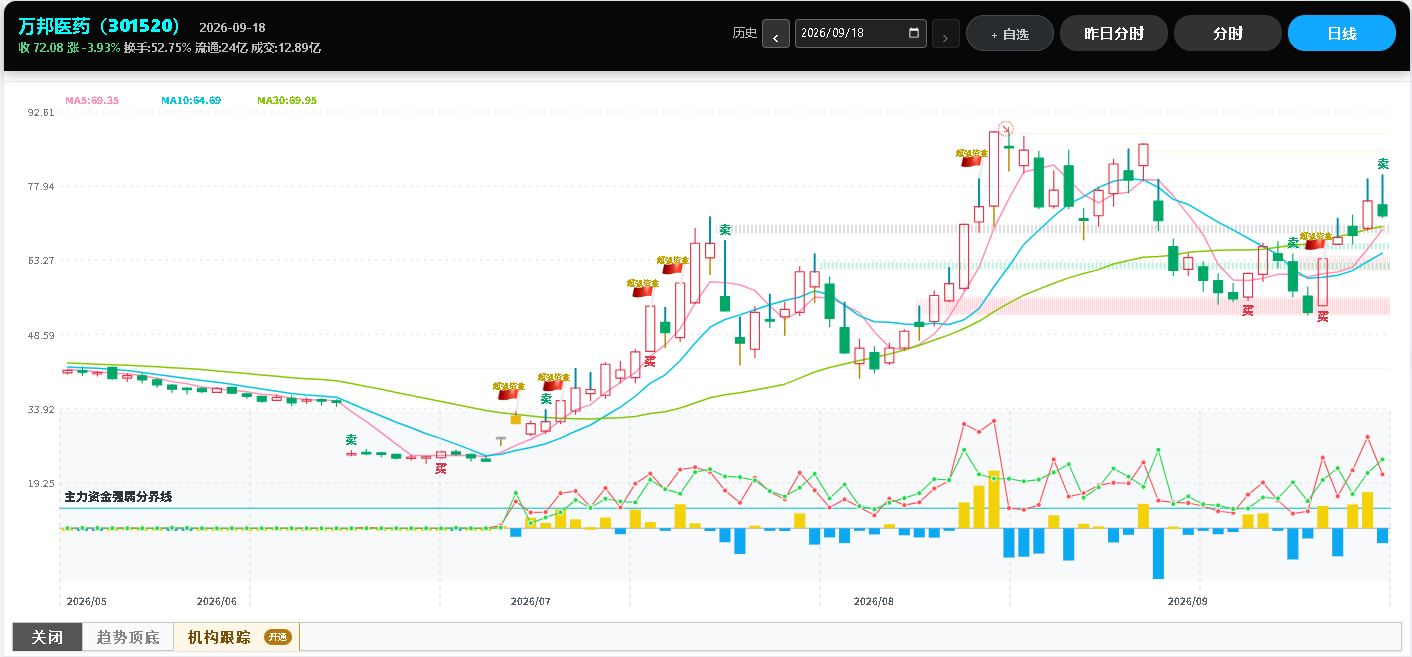Click the 主力资金强弱分界线 label
1412x657 pixels.
coord(118,497)
